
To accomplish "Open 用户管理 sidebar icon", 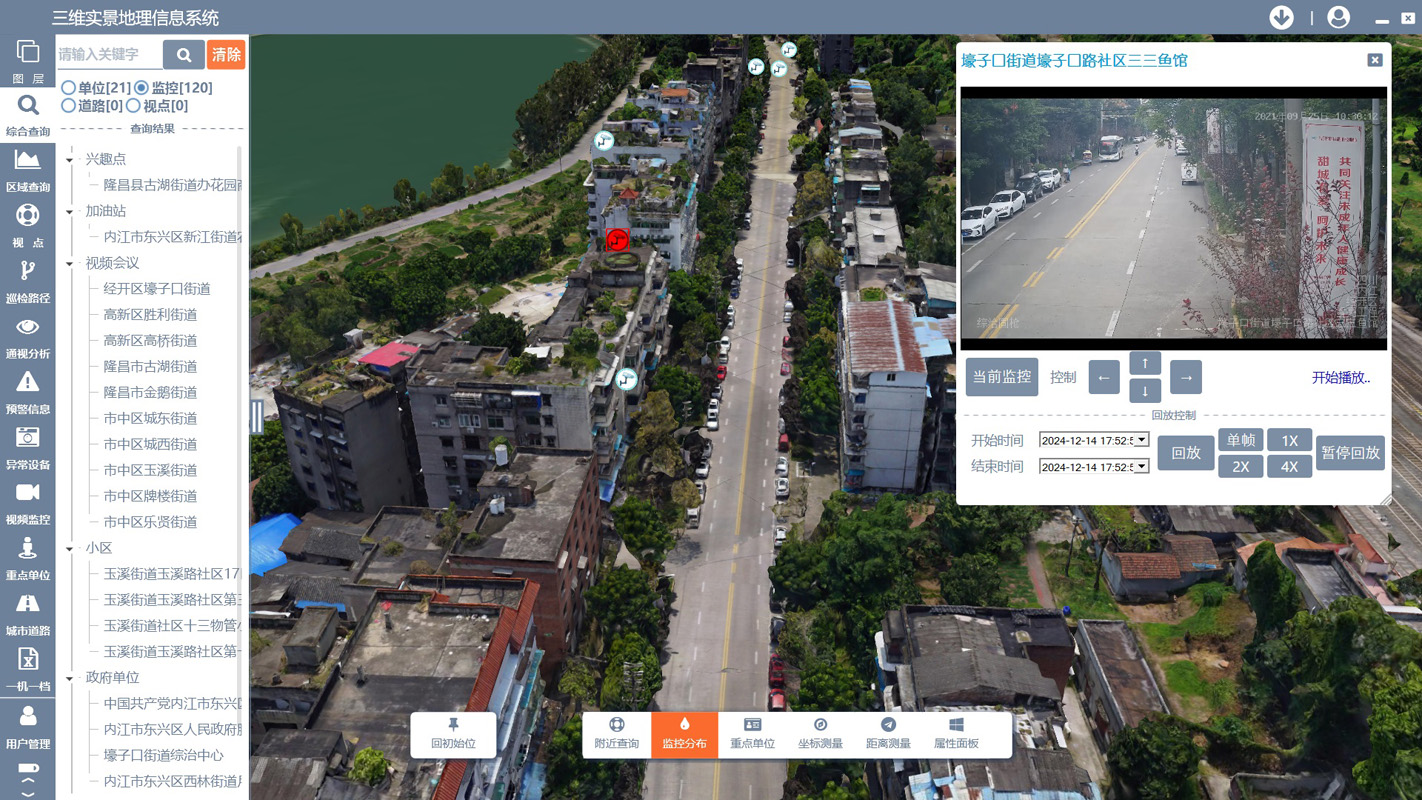I will click(x=27, y=728).
